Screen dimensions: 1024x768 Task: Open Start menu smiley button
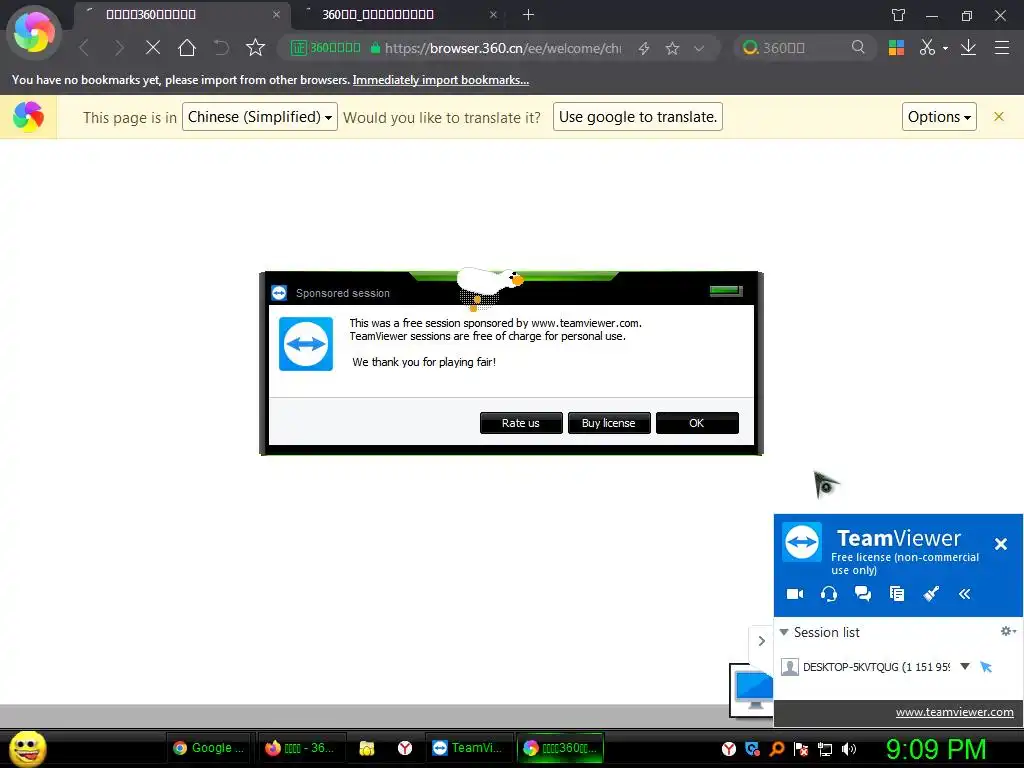pyautogui.click(x=27, y=748)
